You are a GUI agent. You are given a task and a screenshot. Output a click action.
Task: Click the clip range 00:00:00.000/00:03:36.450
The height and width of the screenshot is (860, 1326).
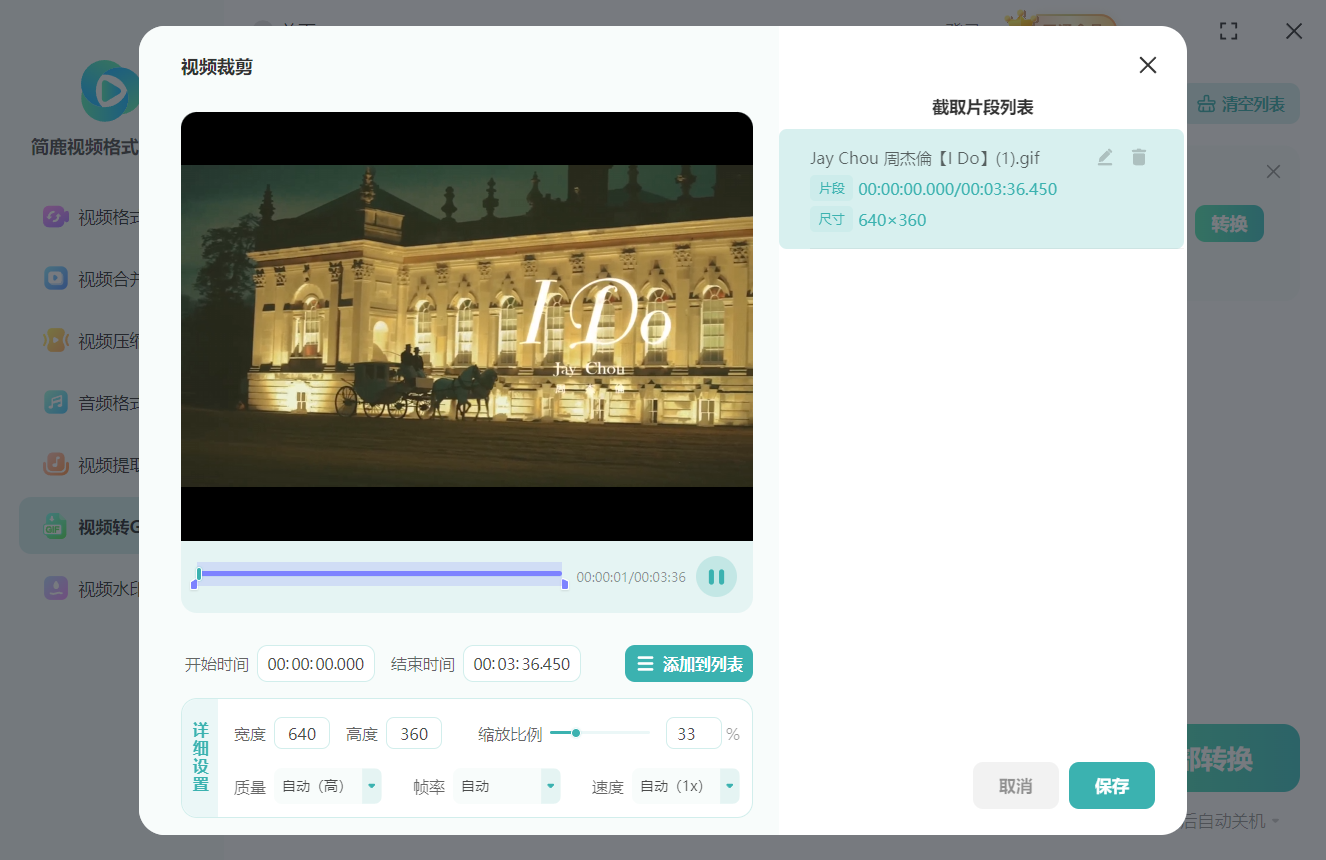tap(957, 189)
